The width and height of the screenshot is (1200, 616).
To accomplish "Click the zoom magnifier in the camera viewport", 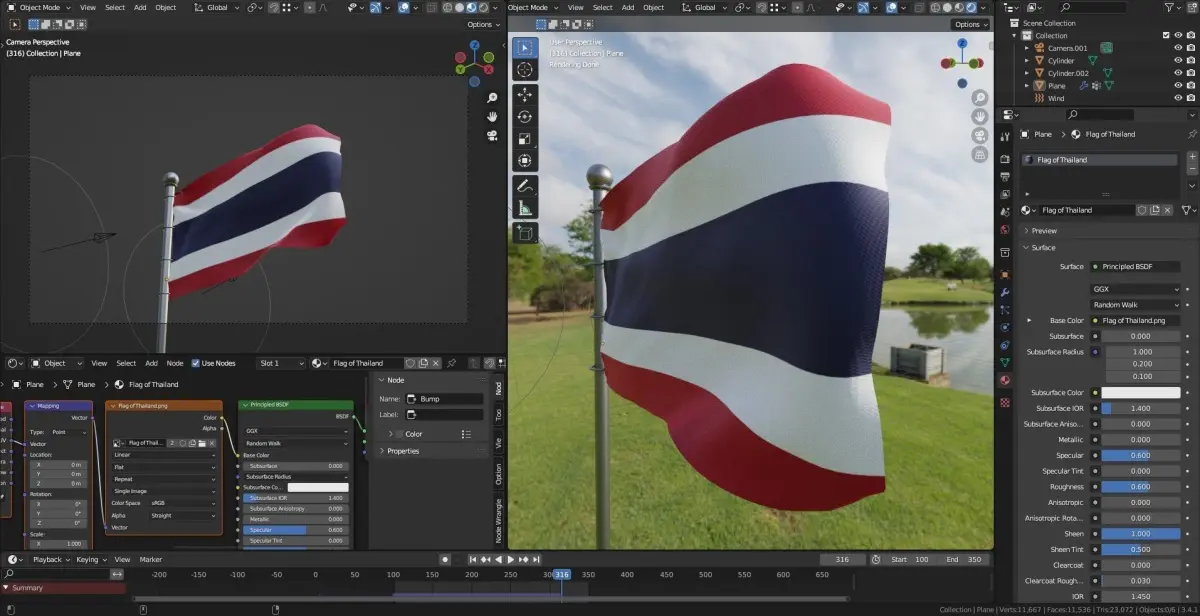I will 493,98.
